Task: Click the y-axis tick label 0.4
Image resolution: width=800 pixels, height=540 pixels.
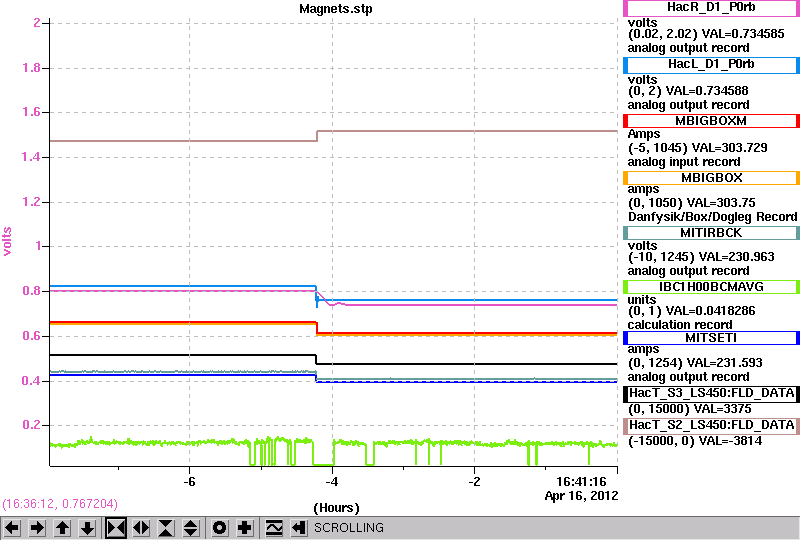Action: [32, 381]
